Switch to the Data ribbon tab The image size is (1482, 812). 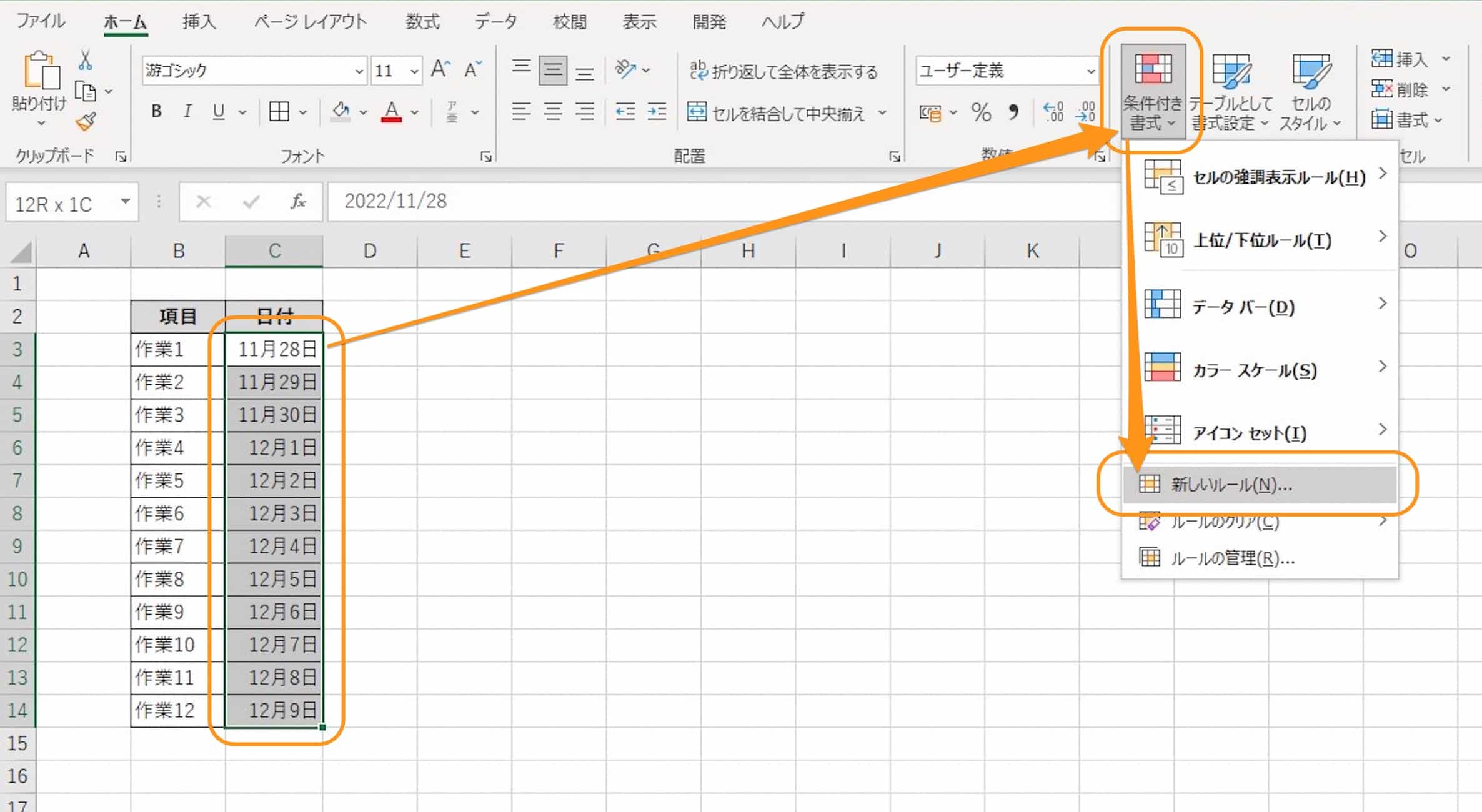(x=495, y=22)
